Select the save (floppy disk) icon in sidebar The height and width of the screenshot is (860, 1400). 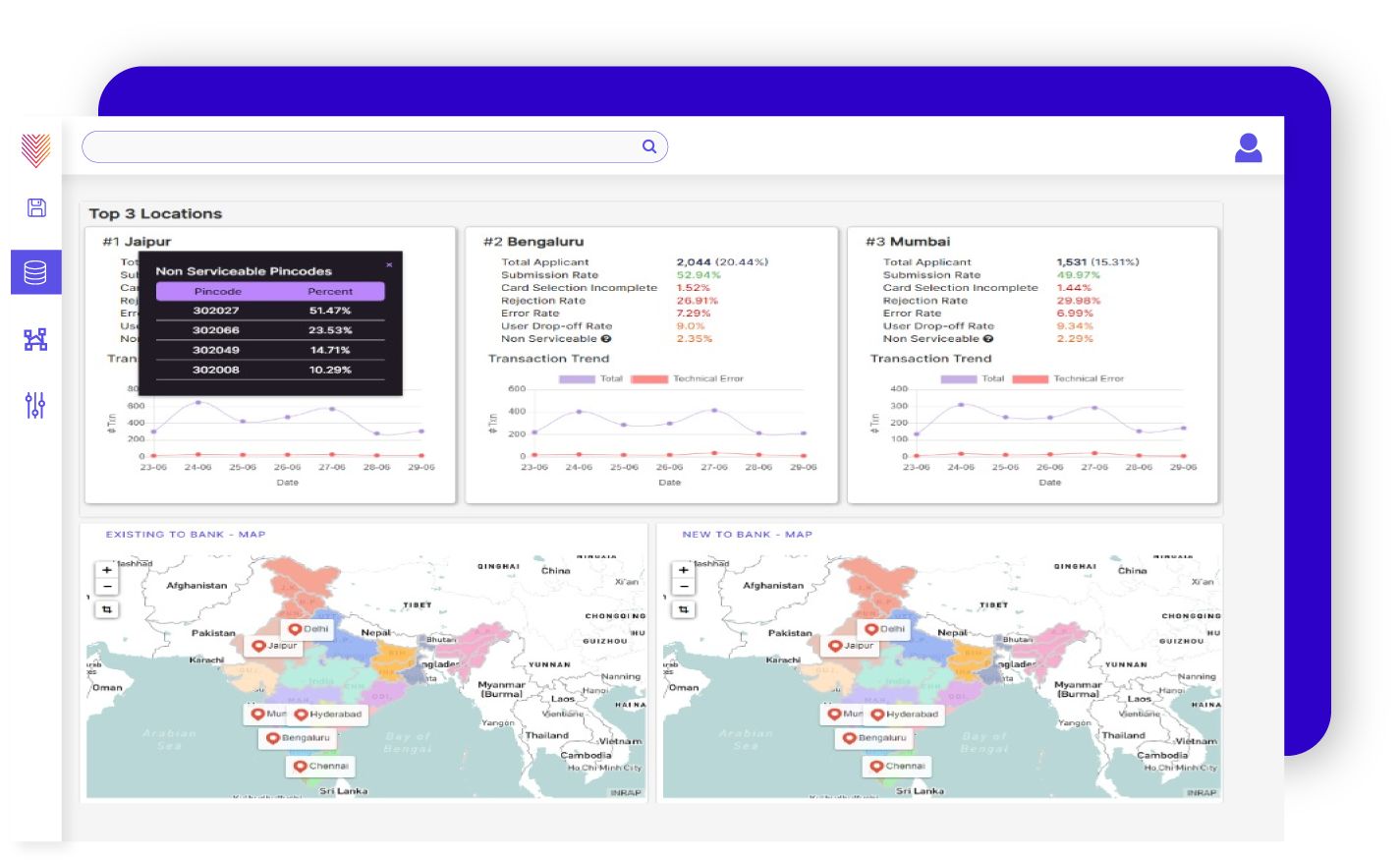click(x=35, y=206)
